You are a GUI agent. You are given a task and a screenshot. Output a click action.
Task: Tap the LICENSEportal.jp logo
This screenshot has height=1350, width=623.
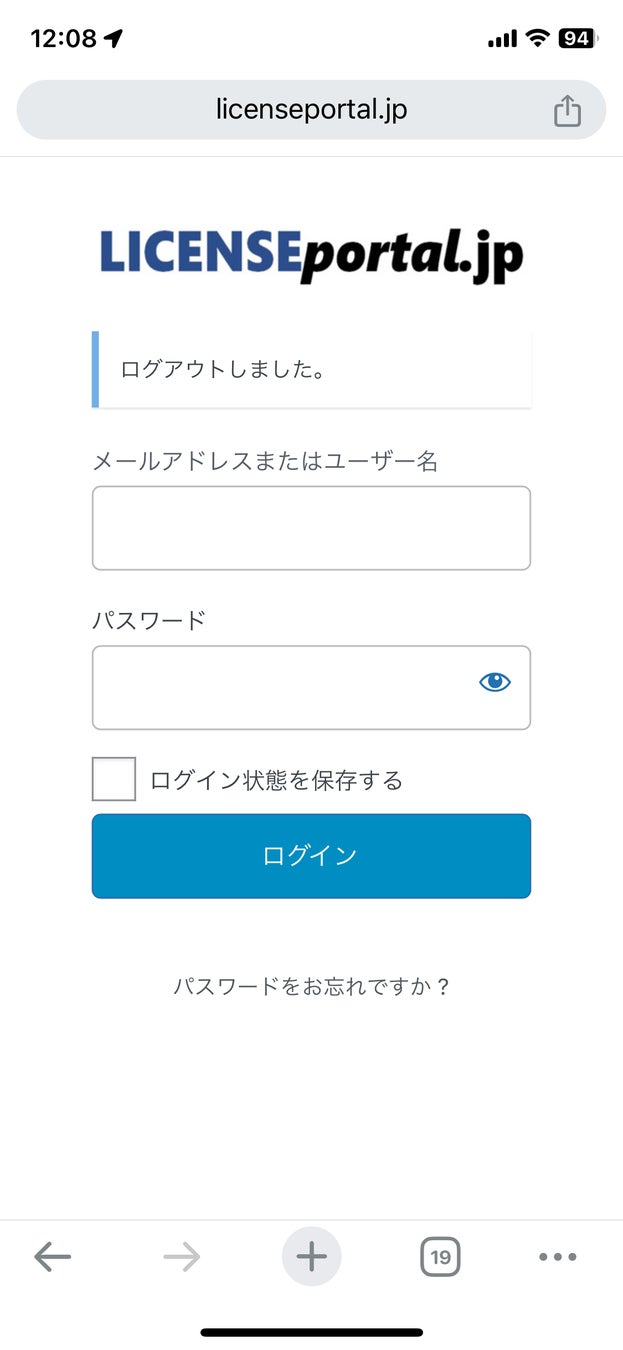(x=311, y=254)
